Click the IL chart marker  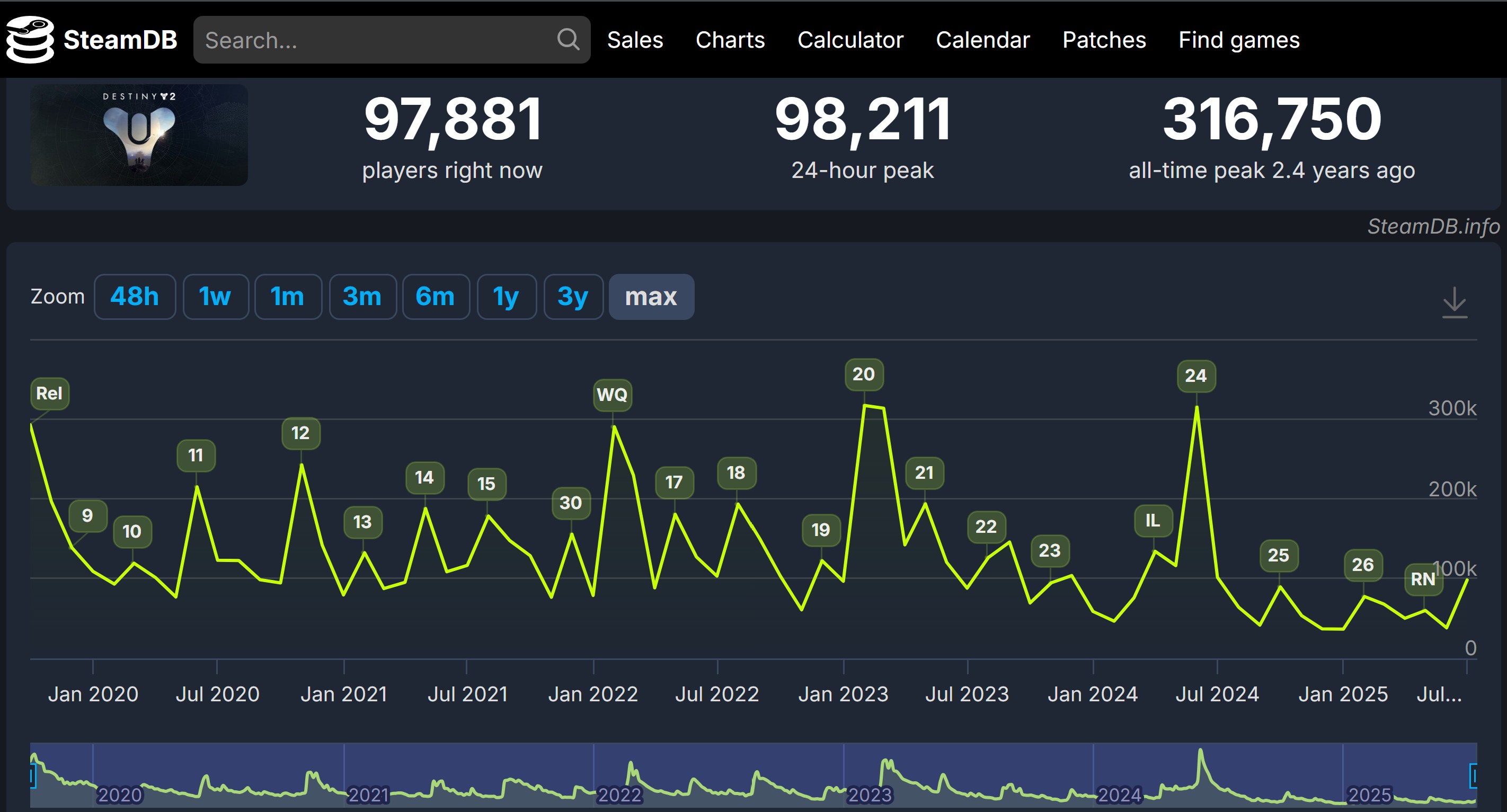[x=1153, y=520]
